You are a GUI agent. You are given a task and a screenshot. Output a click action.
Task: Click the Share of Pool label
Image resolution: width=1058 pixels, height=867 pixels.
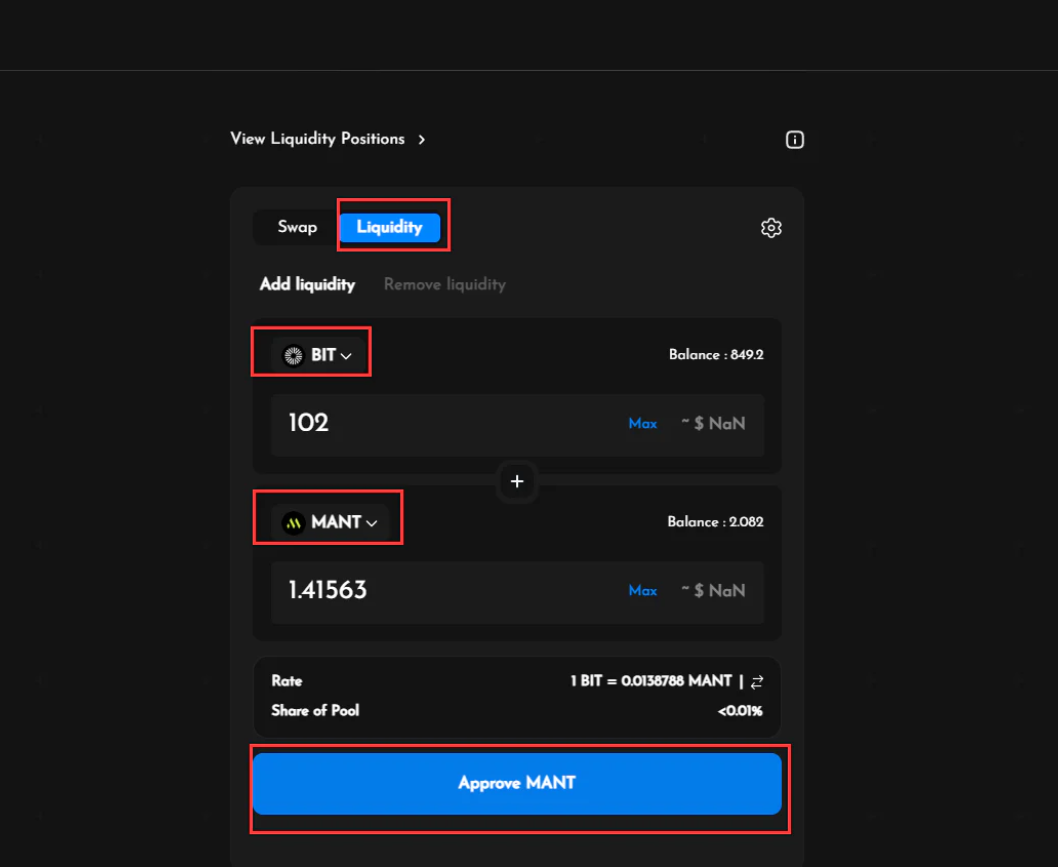coord(315,710)
